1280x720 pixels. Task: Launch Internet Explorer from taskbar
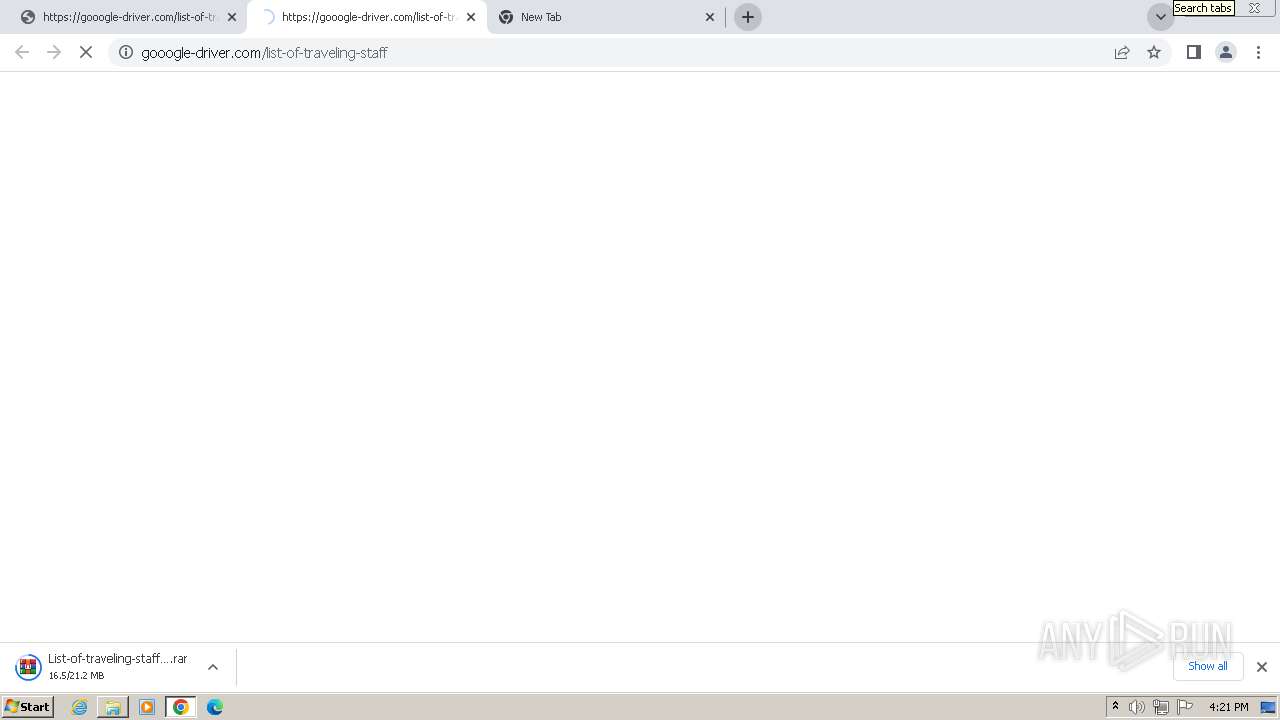click(x=80, y=707)
